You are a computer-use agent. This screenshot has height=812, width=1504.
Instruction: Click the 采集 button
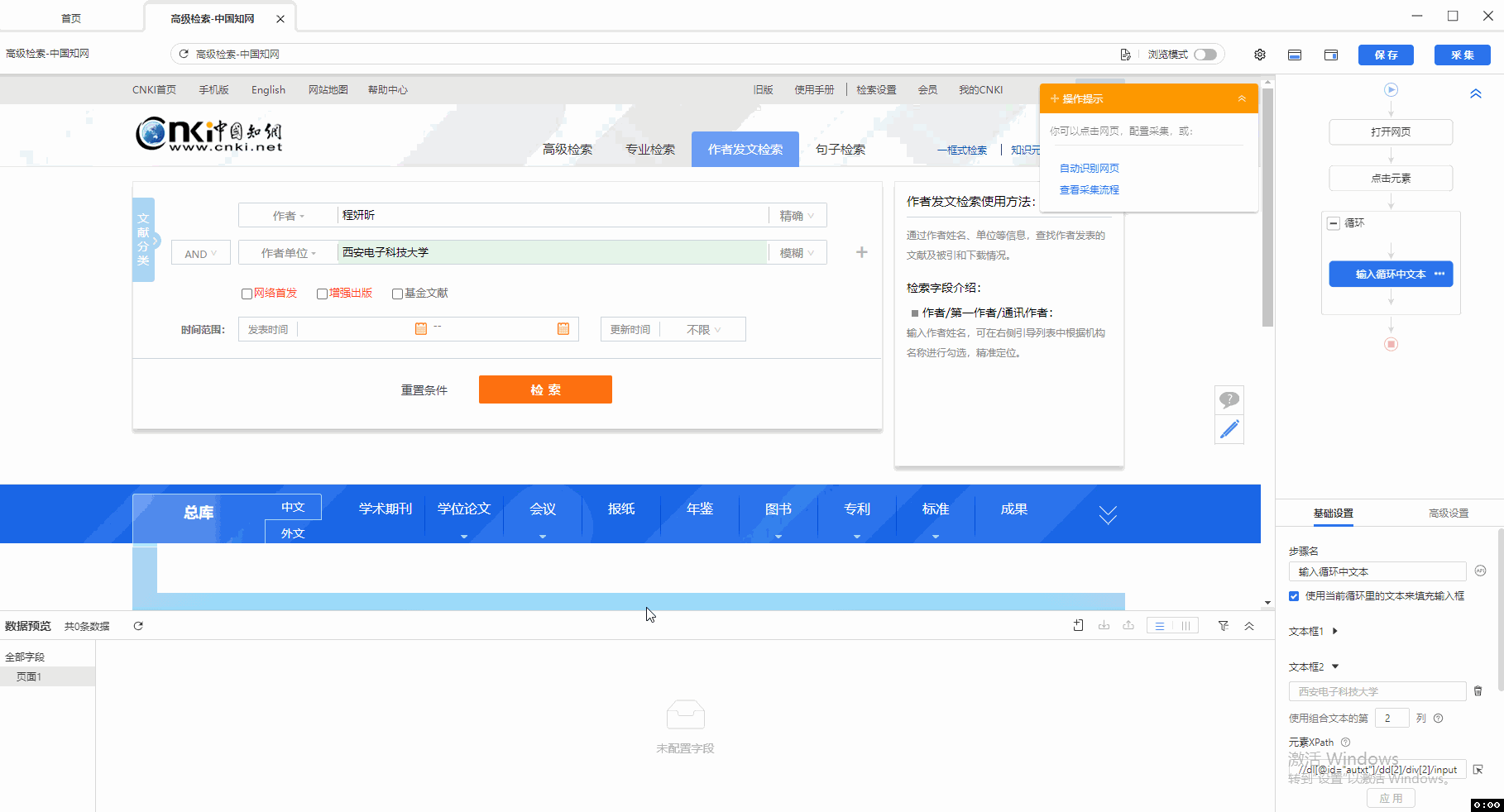click(1463, 55)
